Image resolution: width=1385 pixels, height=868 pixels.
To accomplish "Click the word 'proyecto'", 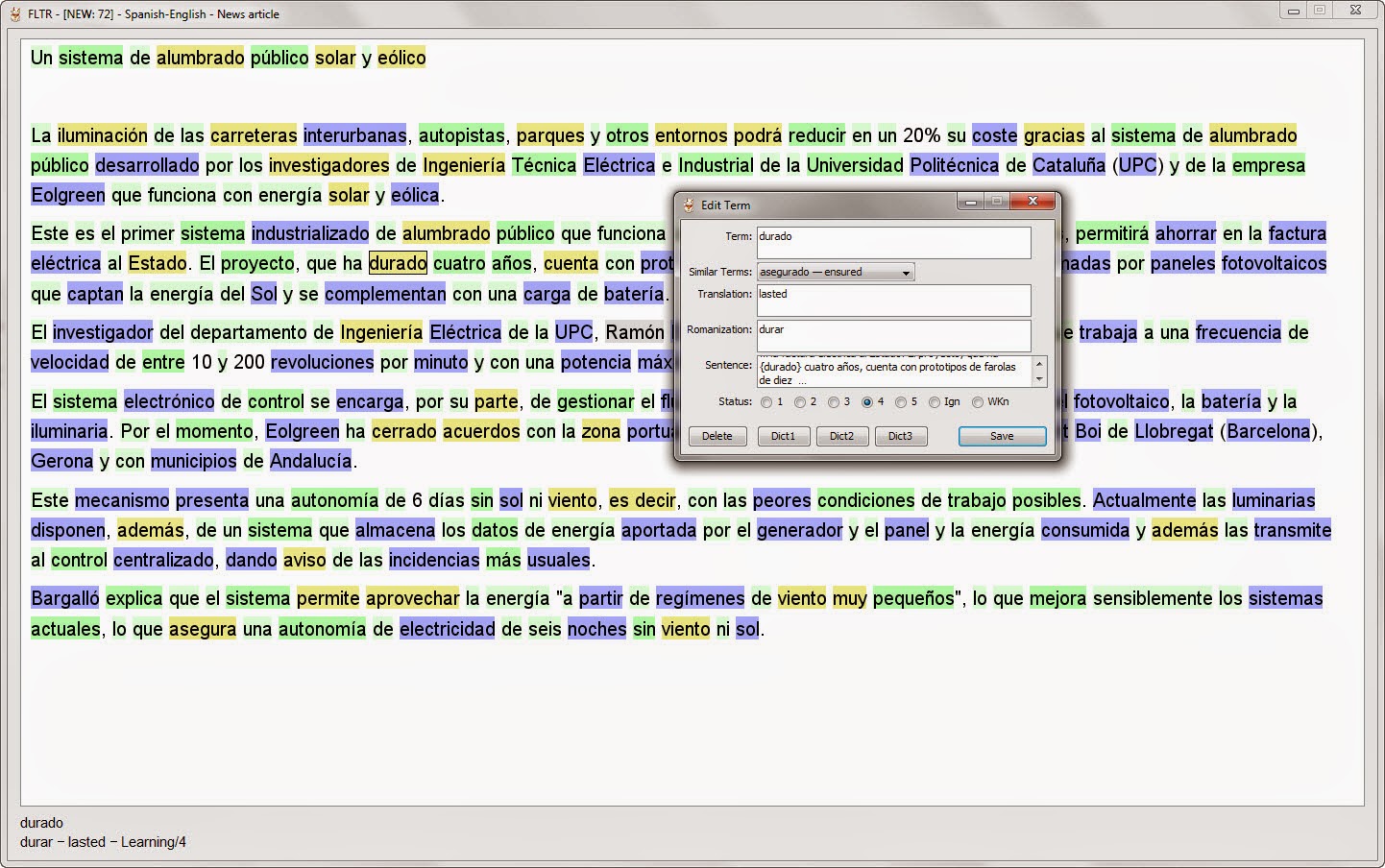I will coord(258,263).
